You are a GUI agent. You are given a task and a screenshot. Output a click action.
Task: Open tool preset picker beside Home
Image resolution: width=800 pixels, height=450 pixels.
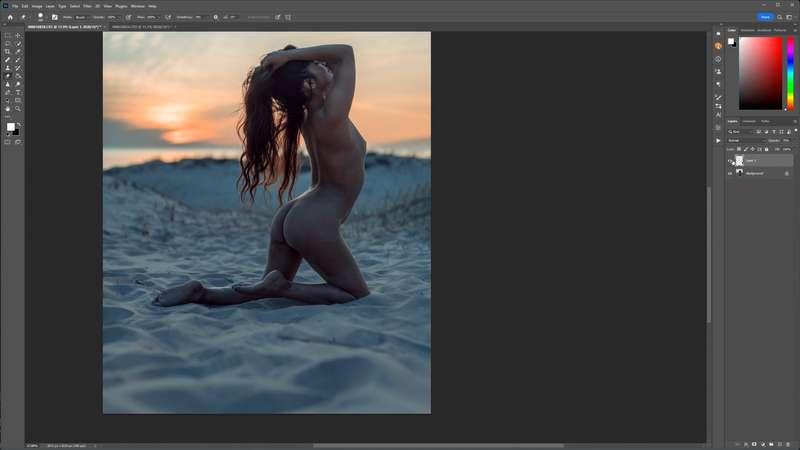pos(24,17)
